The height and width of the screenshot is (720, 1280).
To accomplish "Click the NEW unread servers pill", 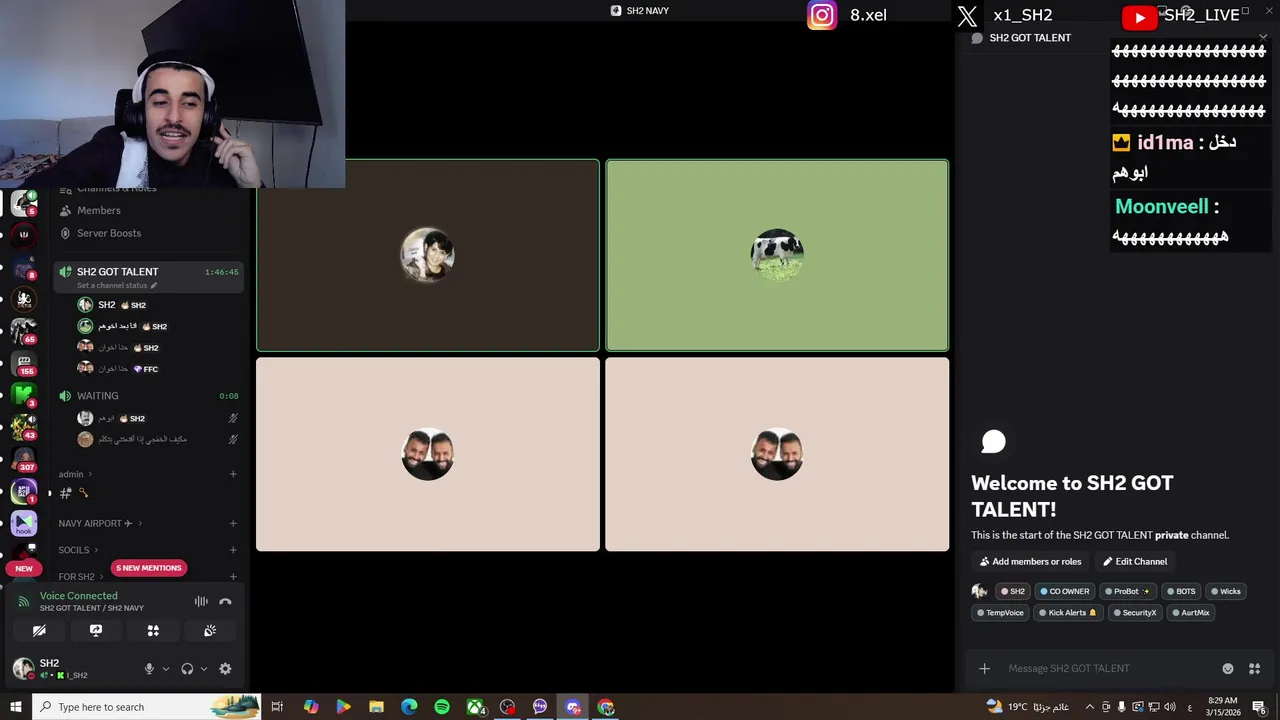I will (24, 568).
